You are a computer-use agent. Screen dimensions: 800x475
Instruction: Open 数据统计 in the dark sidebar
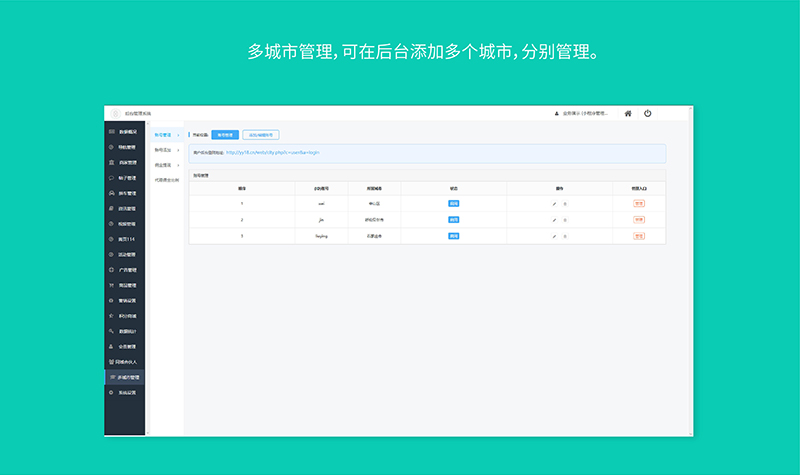(x=124, y=331)
